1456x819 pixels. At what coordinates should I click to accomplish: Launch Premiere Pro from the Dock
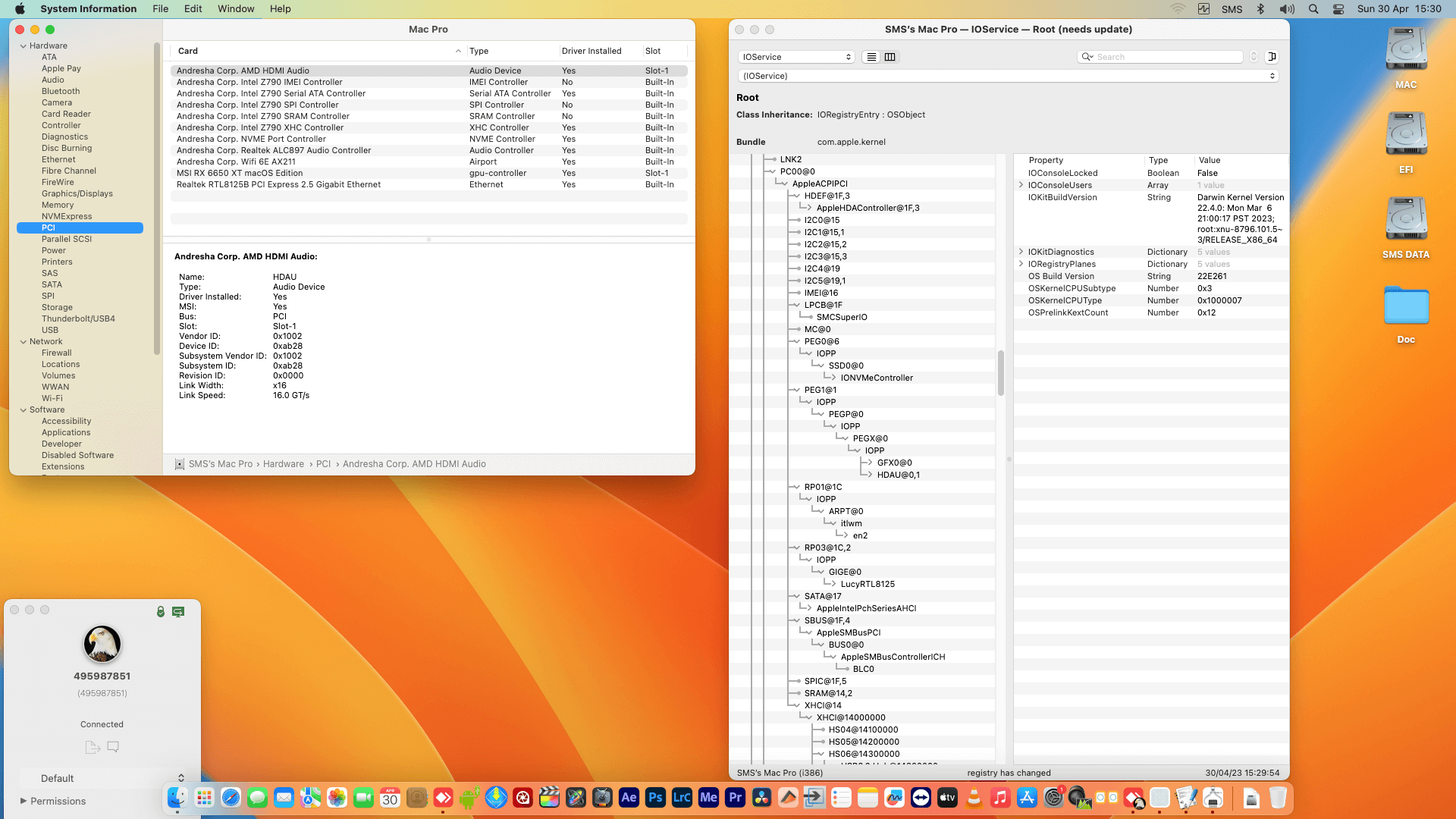[735, 798]
